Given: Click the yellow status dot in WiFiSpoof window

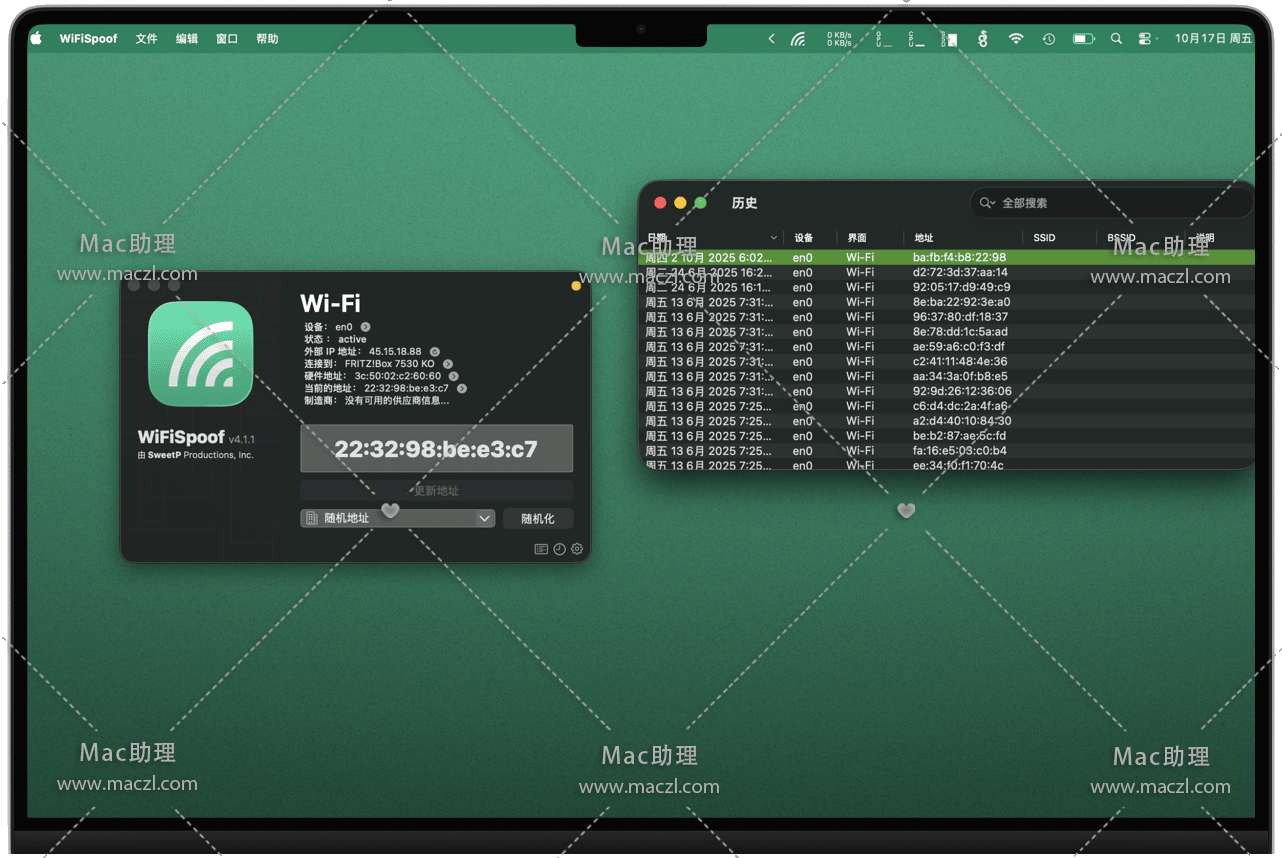Looking at the screenshot, I should tap(576, 286).
